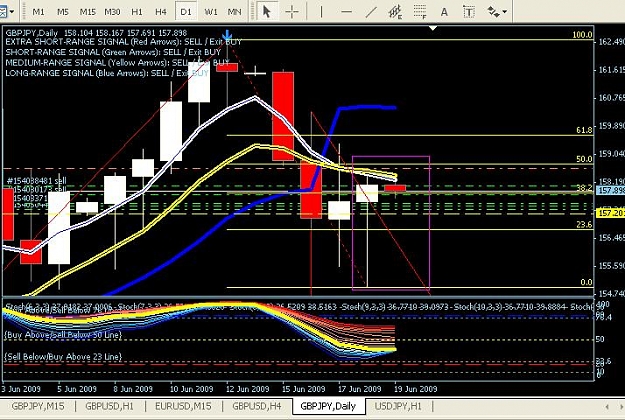Switch chart to W1 weekly timeframe
This screenshot has height=420, width=625.
tap(211, 12)
